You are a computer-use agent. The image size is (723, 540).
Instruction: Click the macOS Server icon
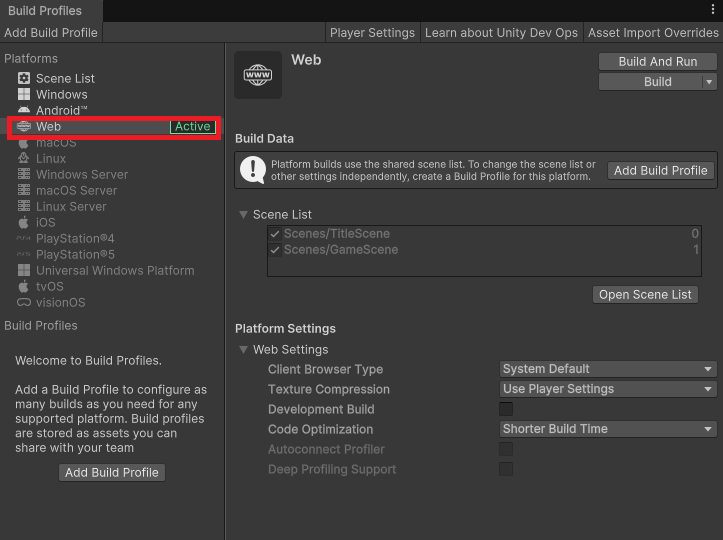[24, 190]
